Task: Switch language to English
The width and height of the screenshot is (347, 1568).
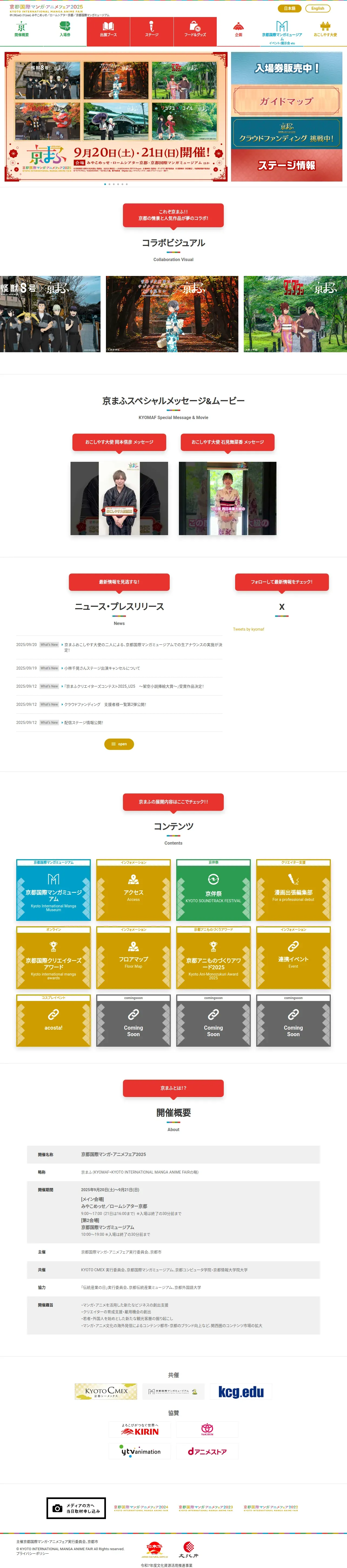Action: coord(318,9)
